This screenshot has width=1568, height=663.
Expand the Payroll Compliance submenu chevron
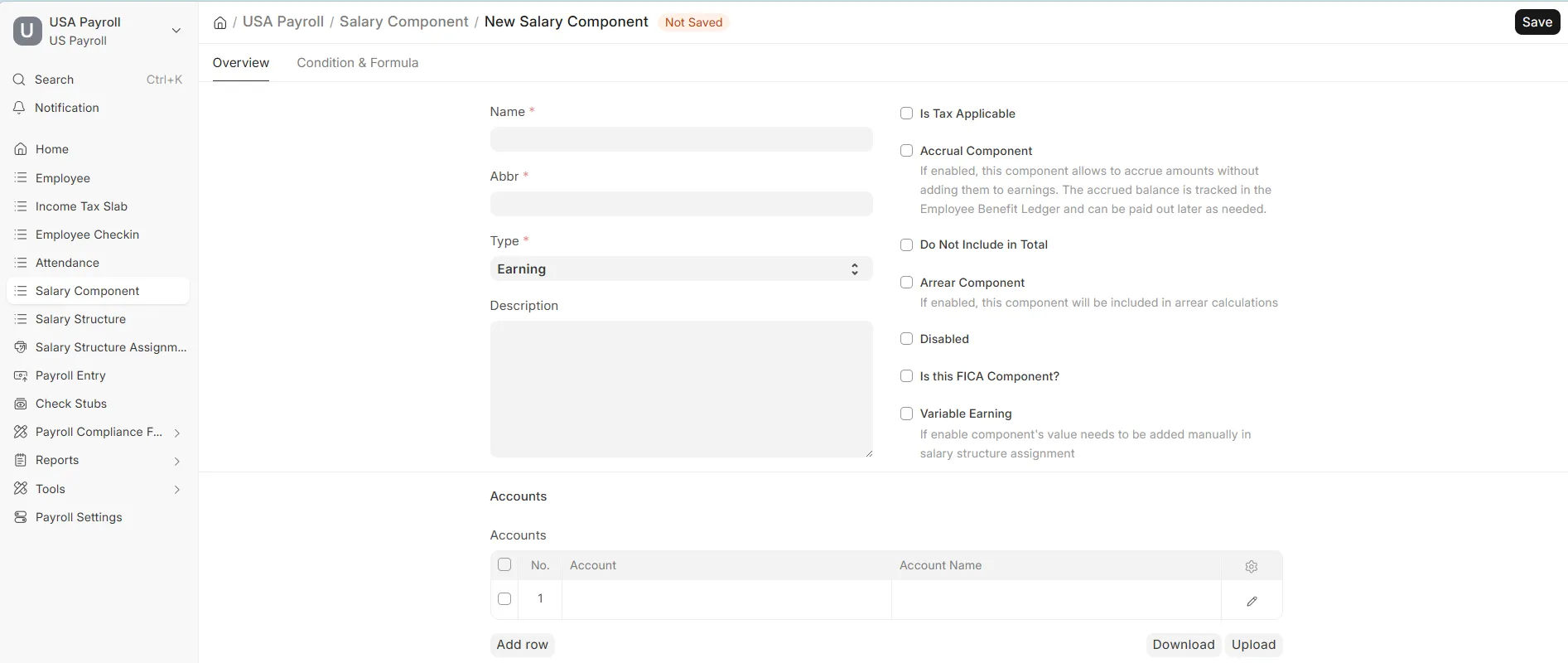177,433
